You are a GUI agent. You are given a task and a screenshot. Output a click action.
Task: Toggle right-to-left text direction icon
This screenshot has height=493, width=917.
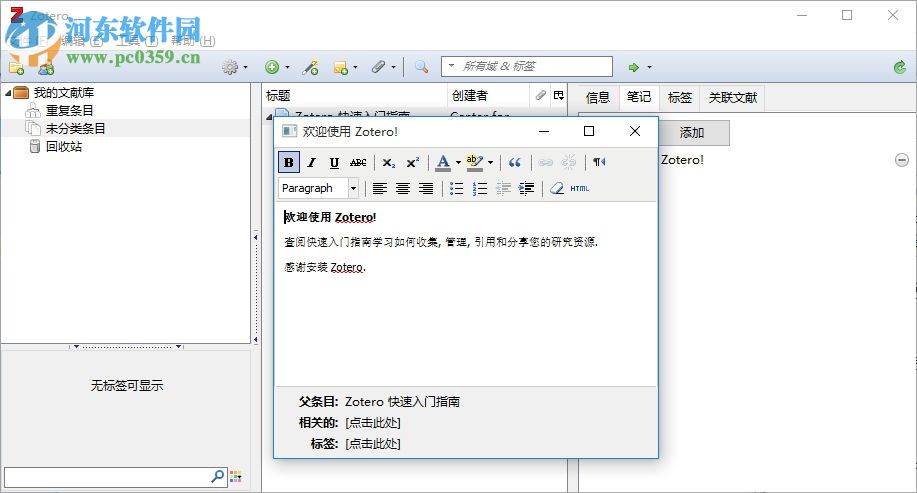[x=599, y=163]
